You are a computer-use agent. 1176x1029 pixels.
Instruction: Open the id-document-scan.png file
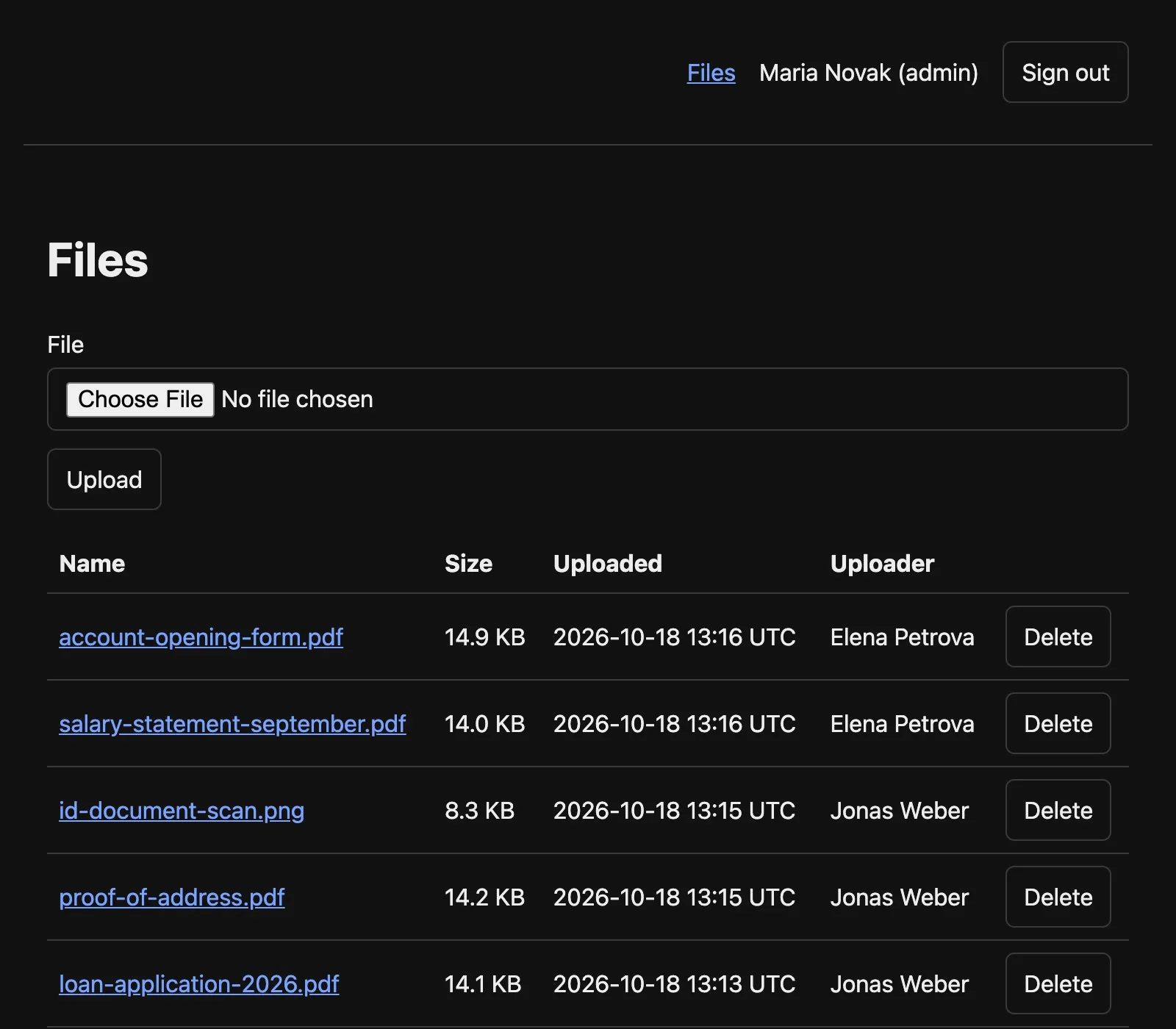pyautogui.click(x=182, y=810)
